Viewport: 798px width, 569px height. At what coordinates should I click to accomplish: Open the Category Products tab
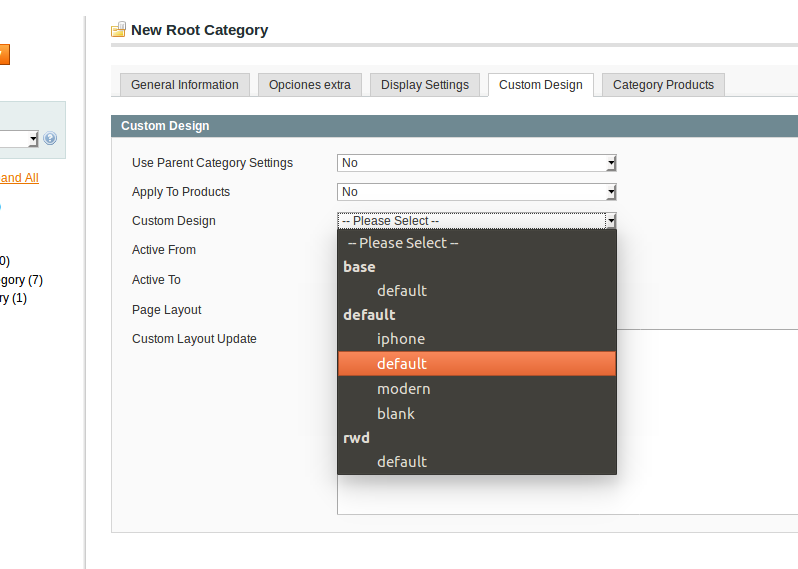pyautogui.click(x=663, y=85)
